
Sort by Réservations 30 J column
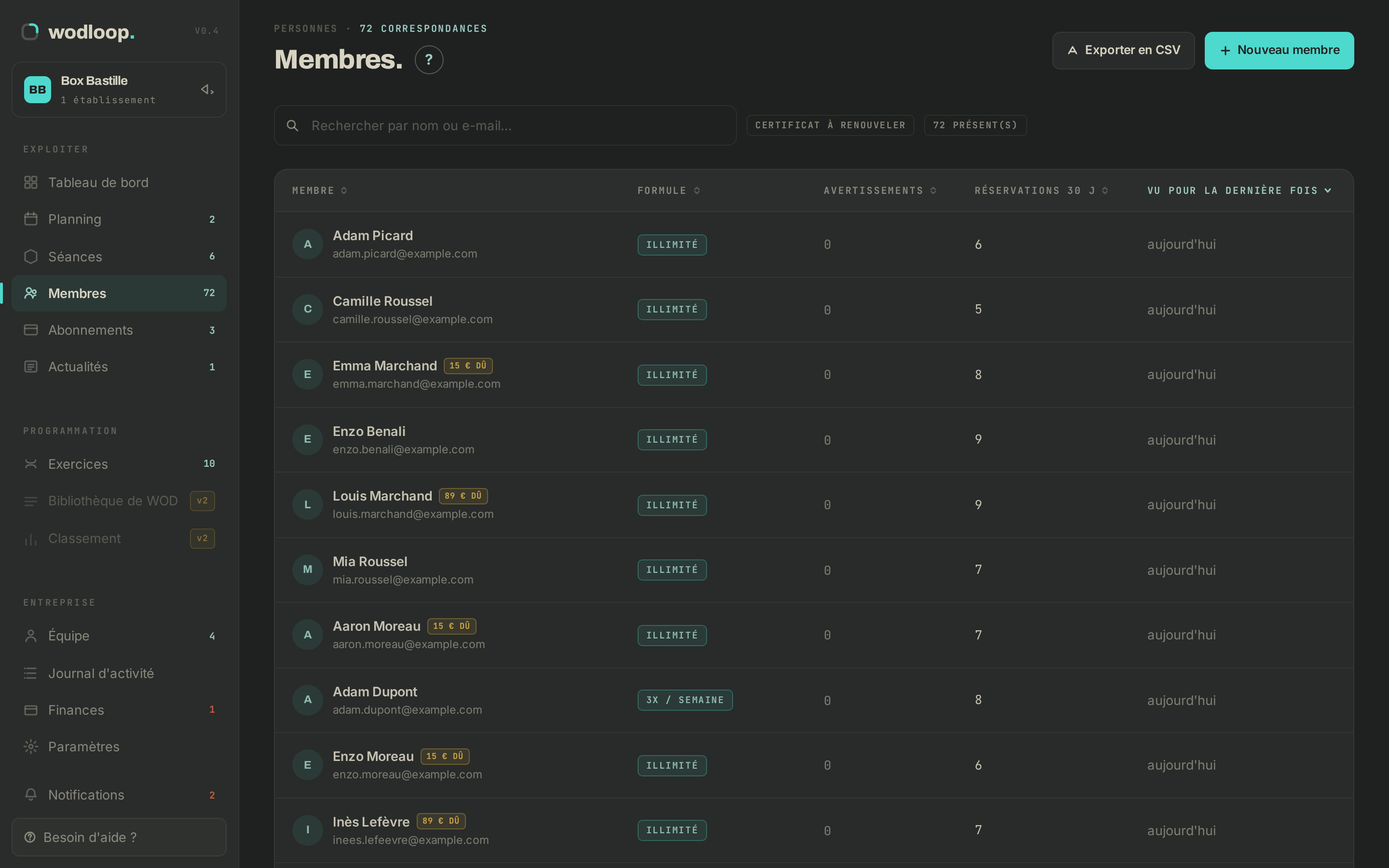click(x=1041, y=190)
